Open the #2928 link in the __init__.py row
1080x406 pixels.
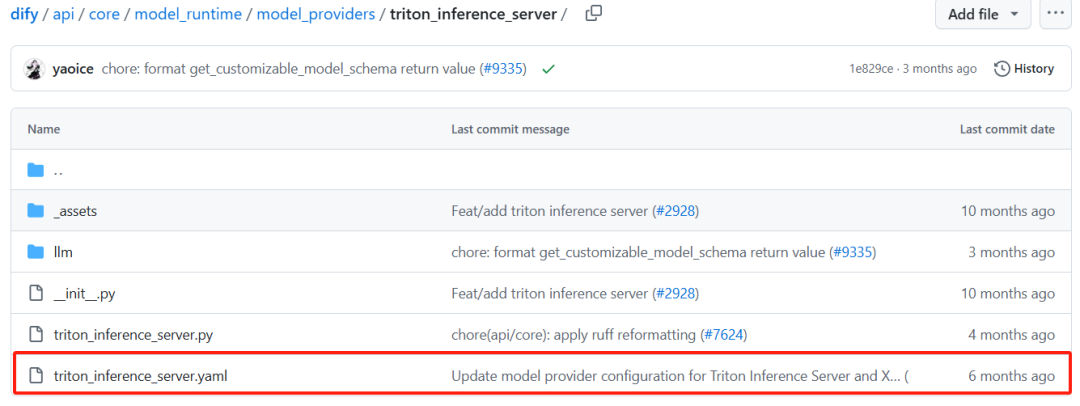pos(676,294)
